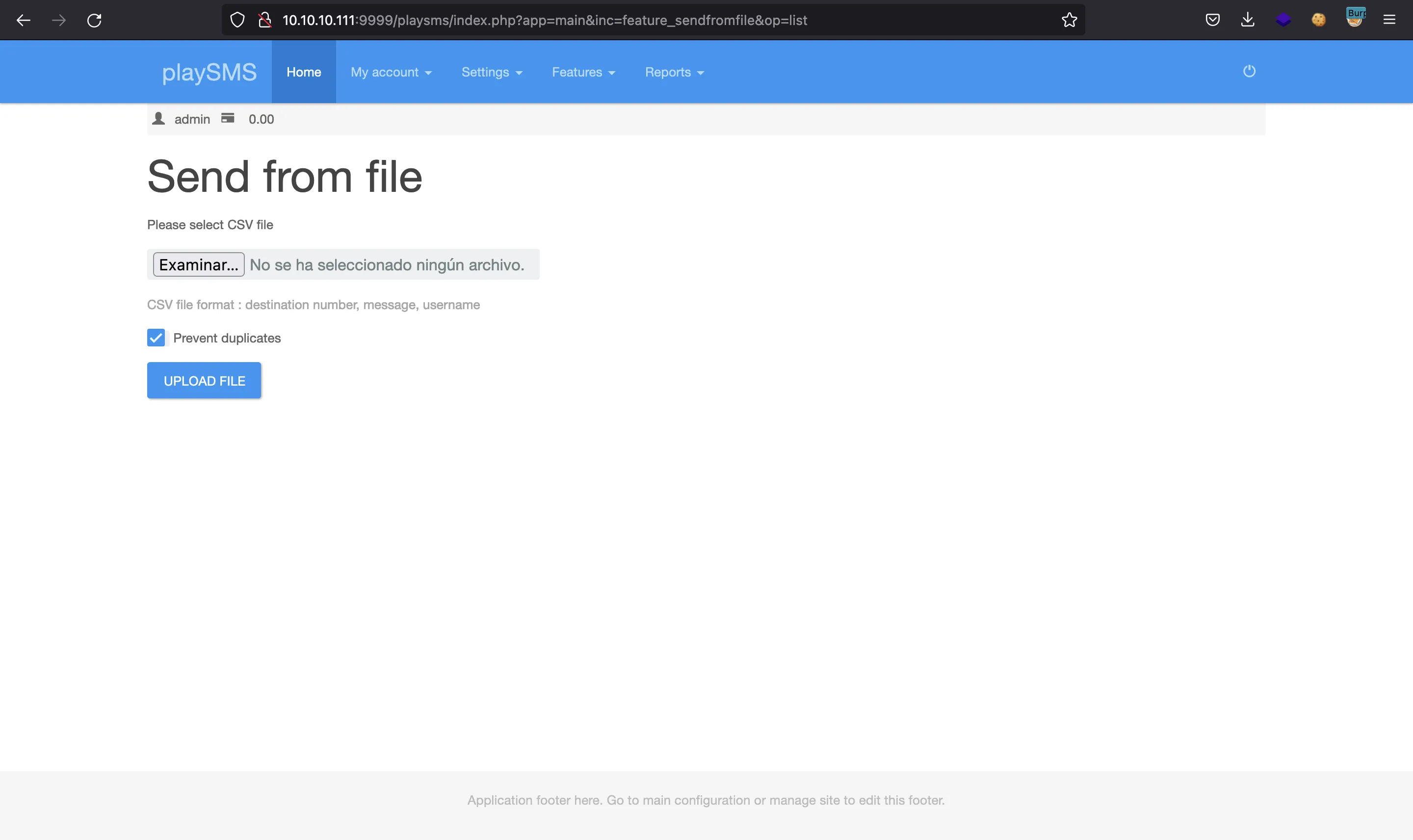1413x840 pixels.
Task: Click the browser download icon
Action: (1248, 20)
